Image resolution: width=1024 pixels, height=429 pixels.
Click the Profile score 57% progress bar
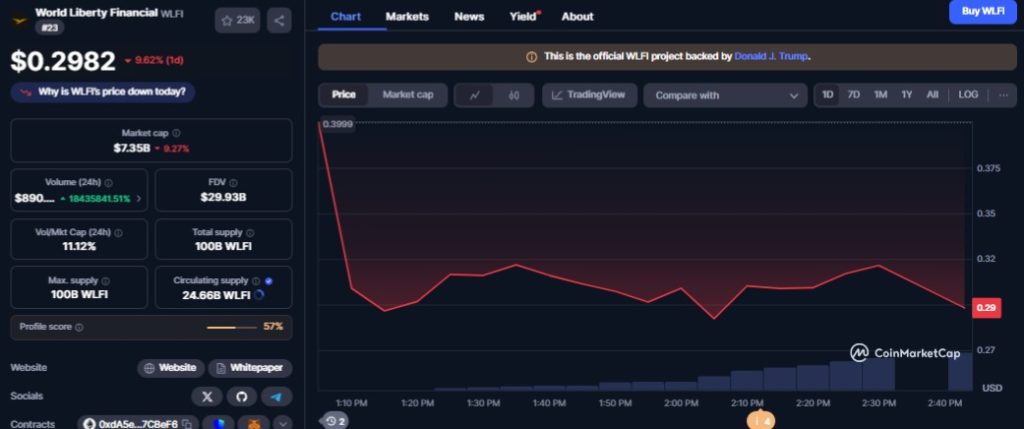[231, 327]
